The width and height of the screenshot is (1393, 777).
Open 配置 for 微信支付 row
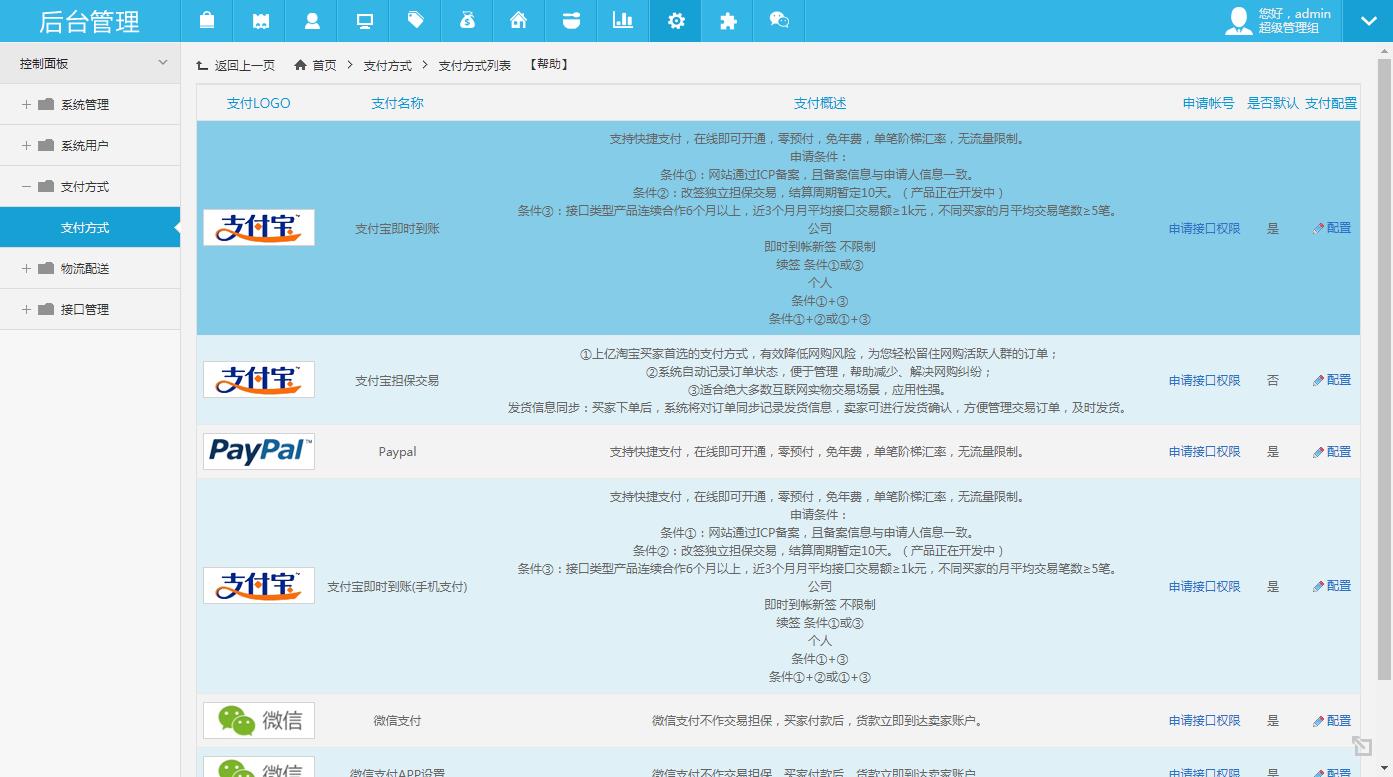coord(1332,720)
